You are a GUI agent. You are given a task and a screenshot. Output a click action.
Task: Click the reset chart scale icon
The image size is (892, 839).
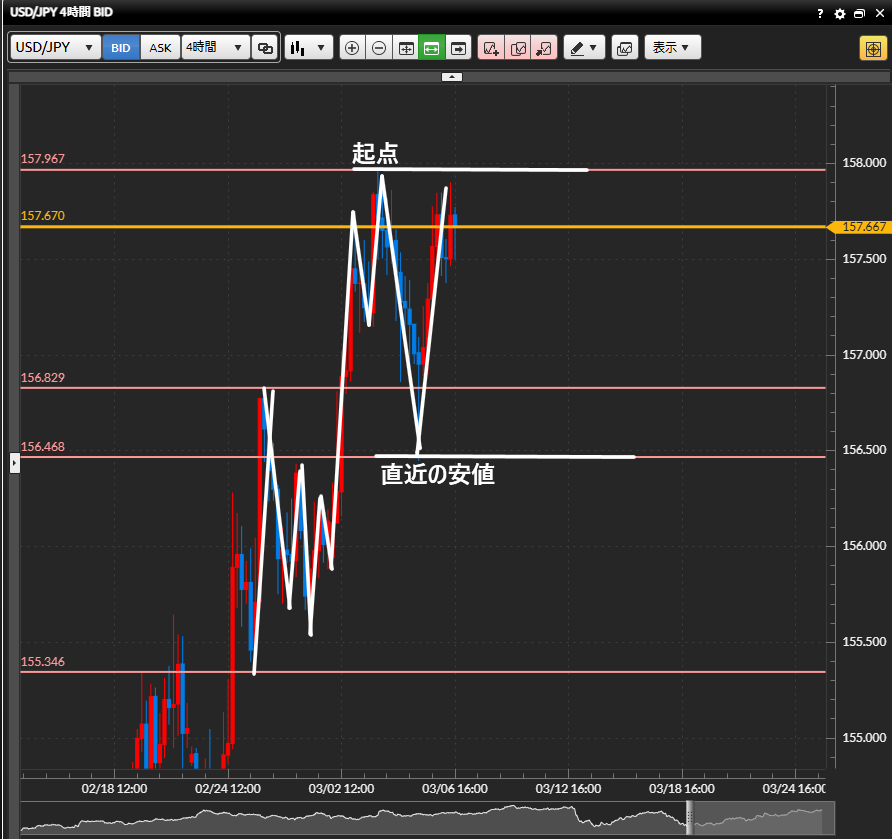click(x=406, y=47)
